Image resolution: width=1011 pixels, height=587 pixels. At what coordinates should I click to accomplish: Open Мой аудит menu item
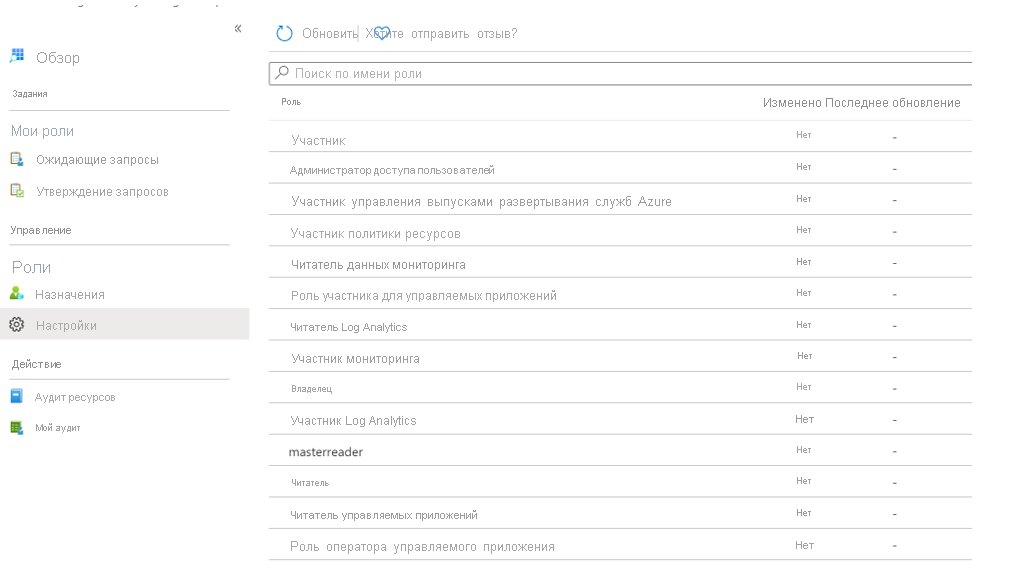(x=57, y=428)
